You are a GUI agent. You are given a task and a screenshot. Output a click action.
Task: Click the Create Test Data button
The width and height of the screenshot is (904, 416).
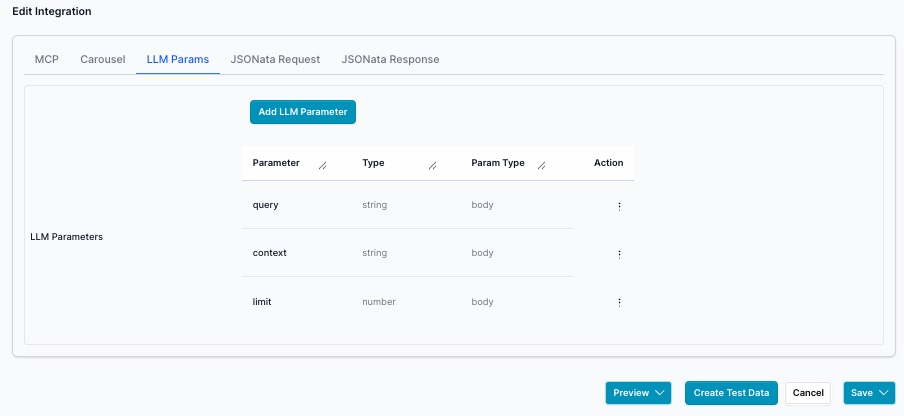point(731,393)
